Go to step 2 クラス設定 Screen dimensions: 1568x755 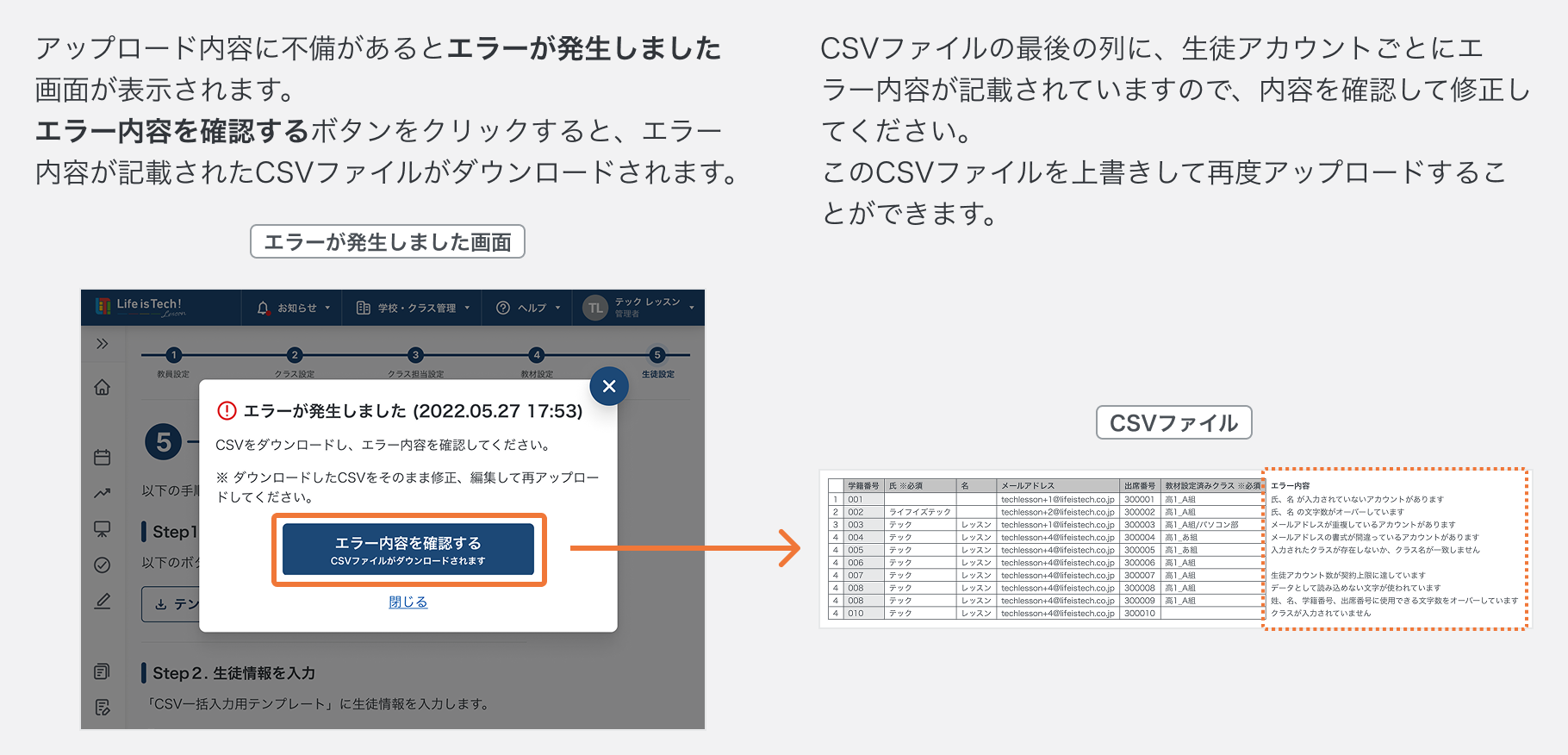tap(295, 363)
